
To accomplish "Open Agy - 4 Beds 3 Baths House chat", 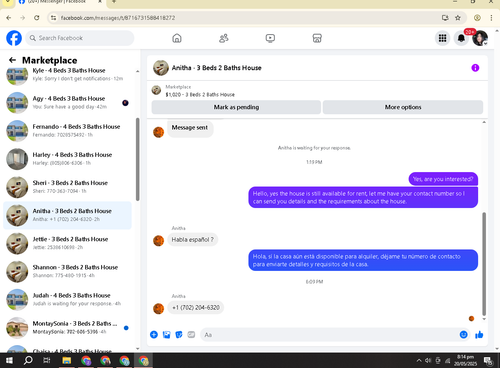I will (68, 103).
